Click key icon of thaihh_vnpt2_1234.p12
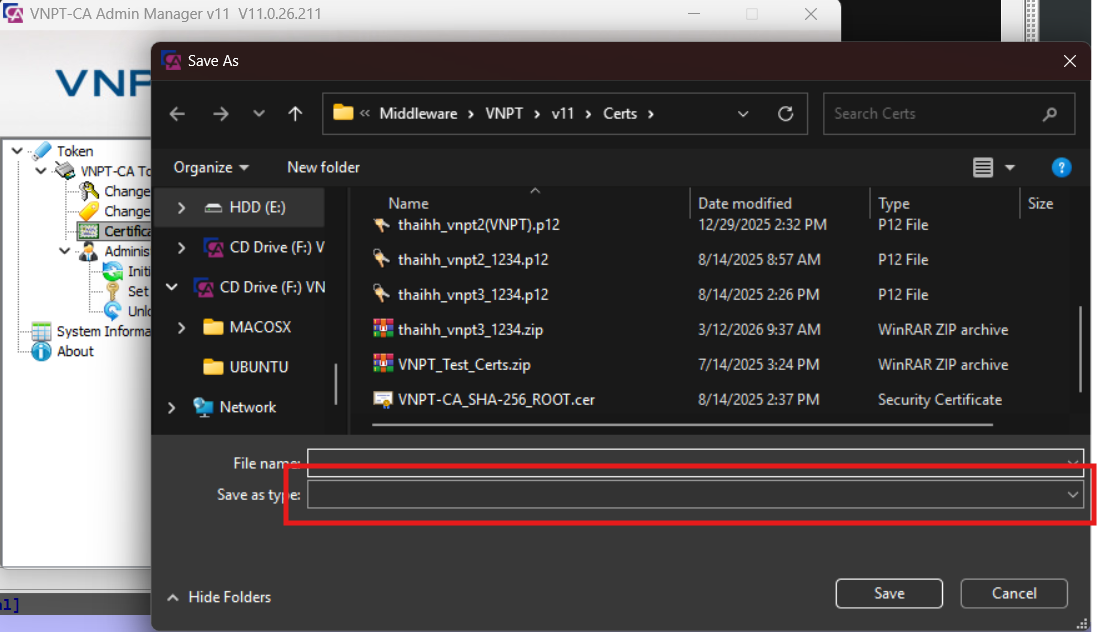This screenshot has height=632, width=1098. tap(382, 259)
